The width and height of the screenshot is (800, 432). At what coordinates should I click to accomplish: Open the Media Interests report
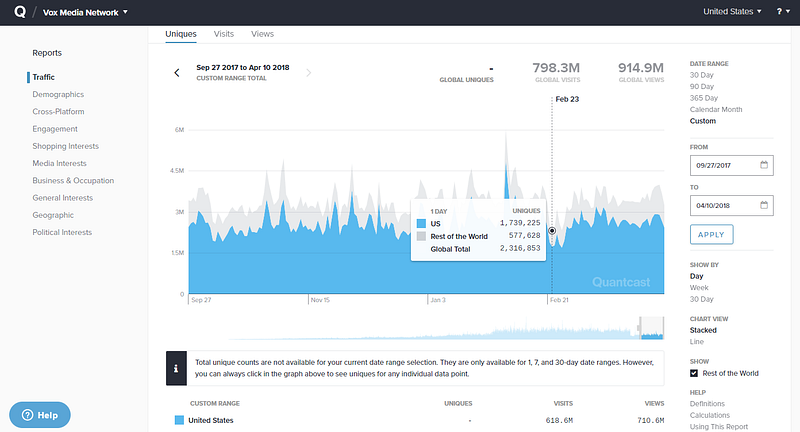point(59,163)
